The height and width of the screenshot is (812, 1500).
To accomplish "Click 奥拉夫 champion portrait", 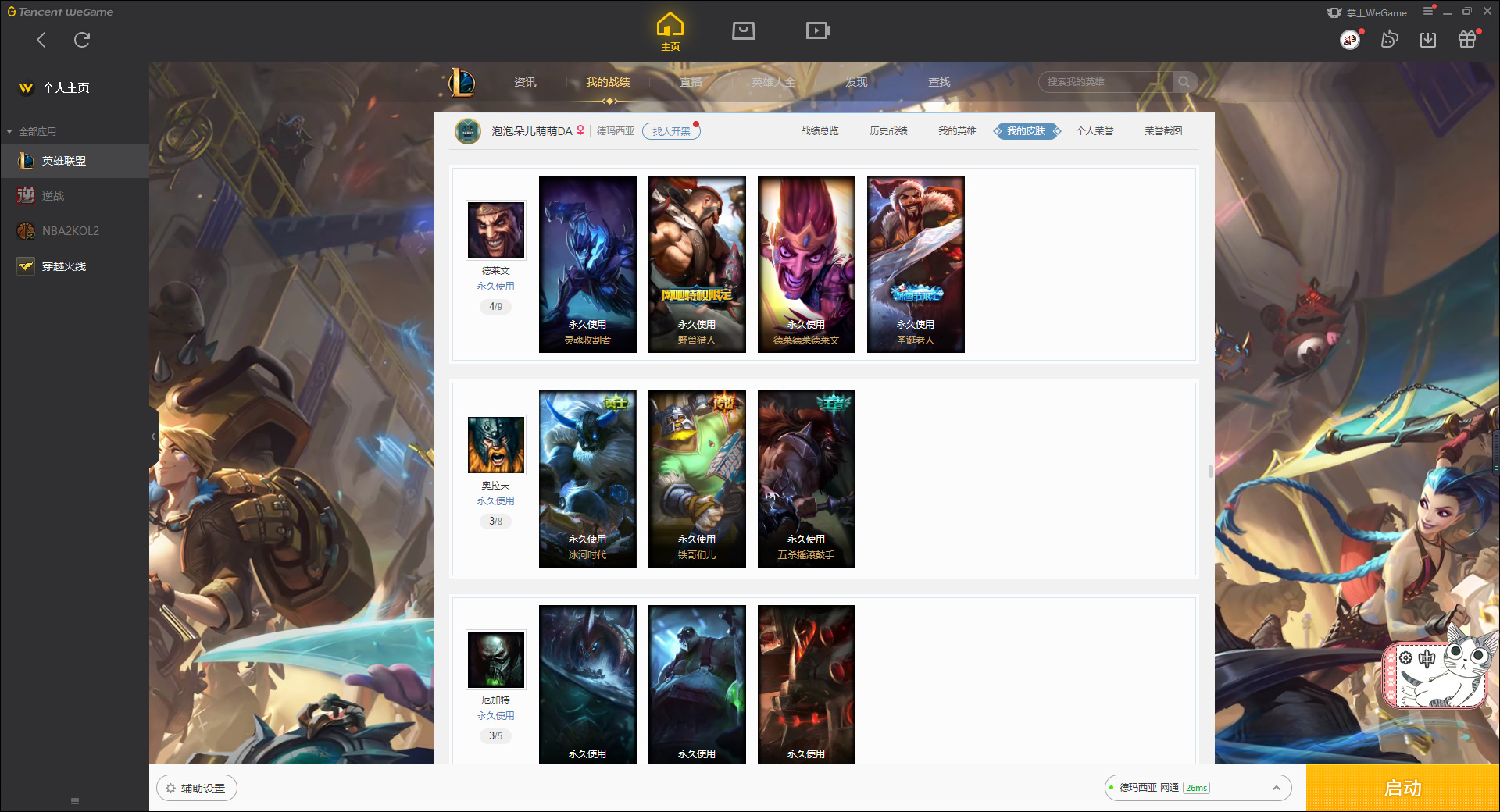I will [x=496, y=445].
